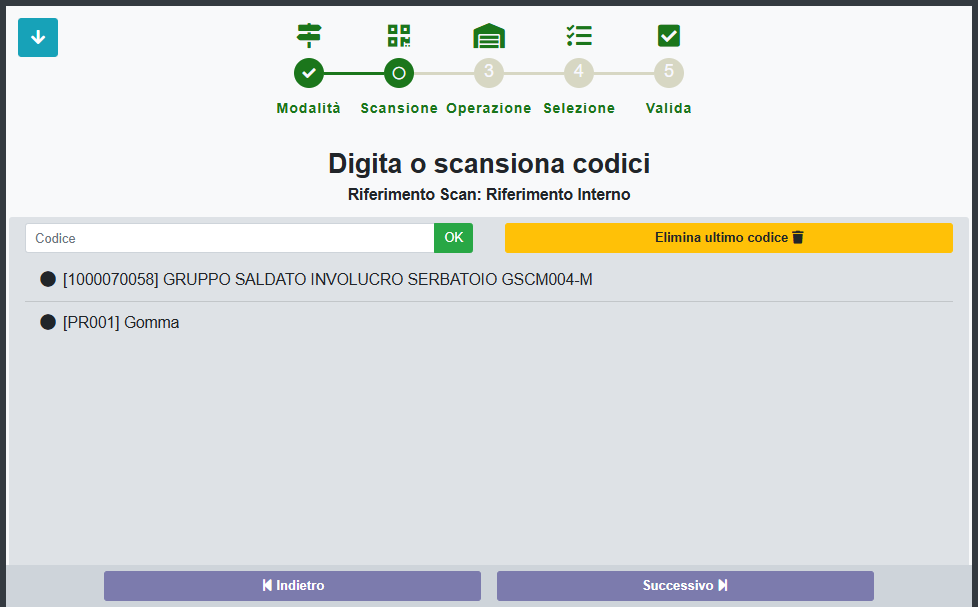Click Elimina ultimo codice button
The width and height of the screenshot is (978, 607).
[x=729, y=238]
